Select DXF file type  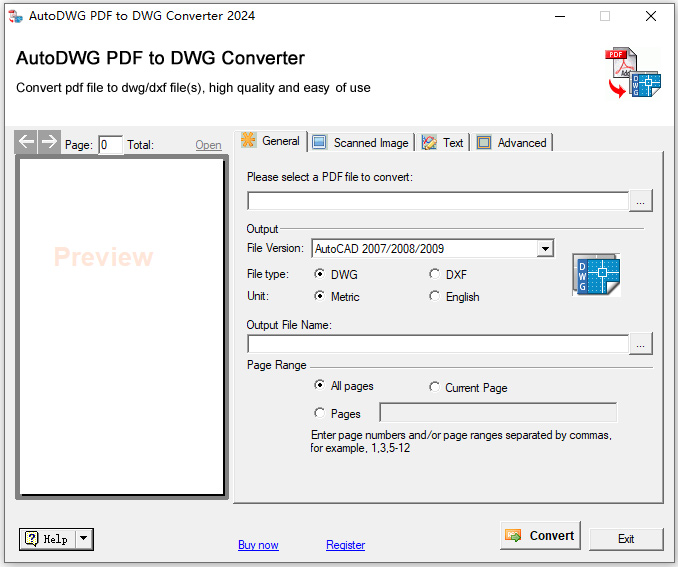448,274
